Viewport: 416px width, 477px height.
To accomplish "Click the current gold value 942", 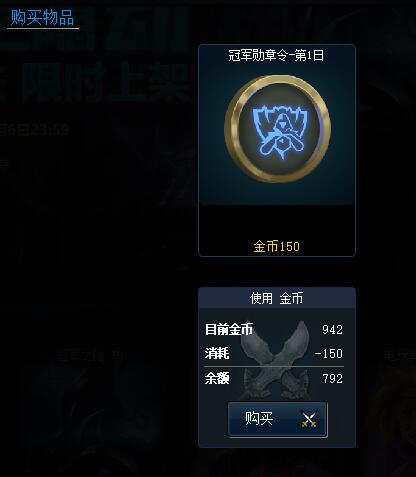I will click(332, 330).
